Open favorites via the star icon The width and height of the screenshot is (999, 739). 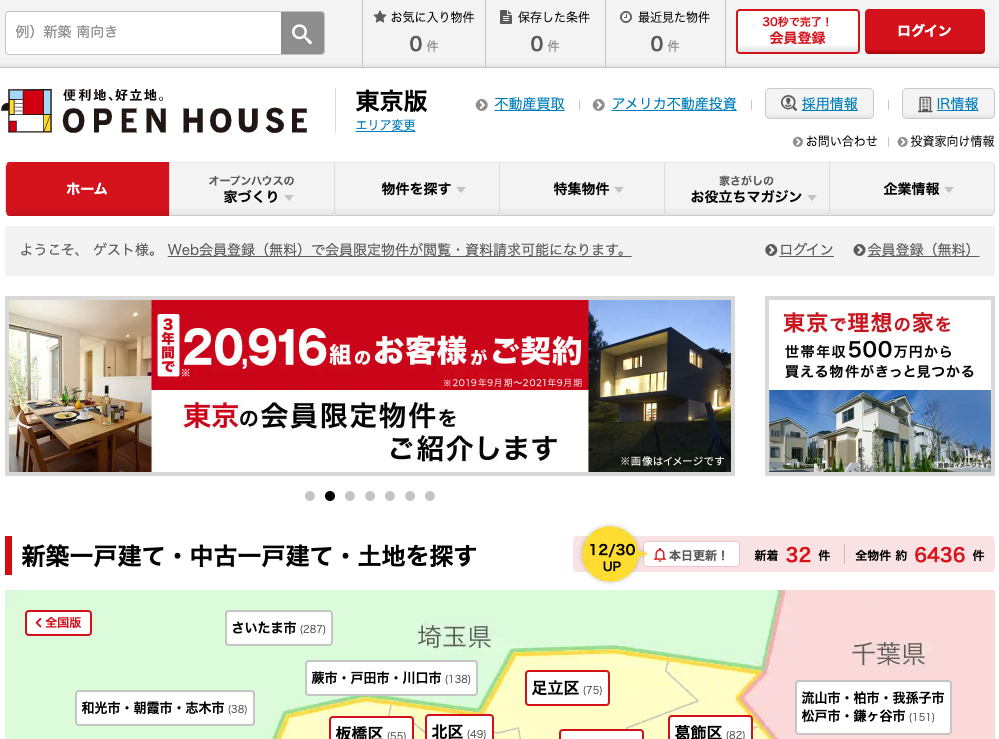tap(380, 17)
